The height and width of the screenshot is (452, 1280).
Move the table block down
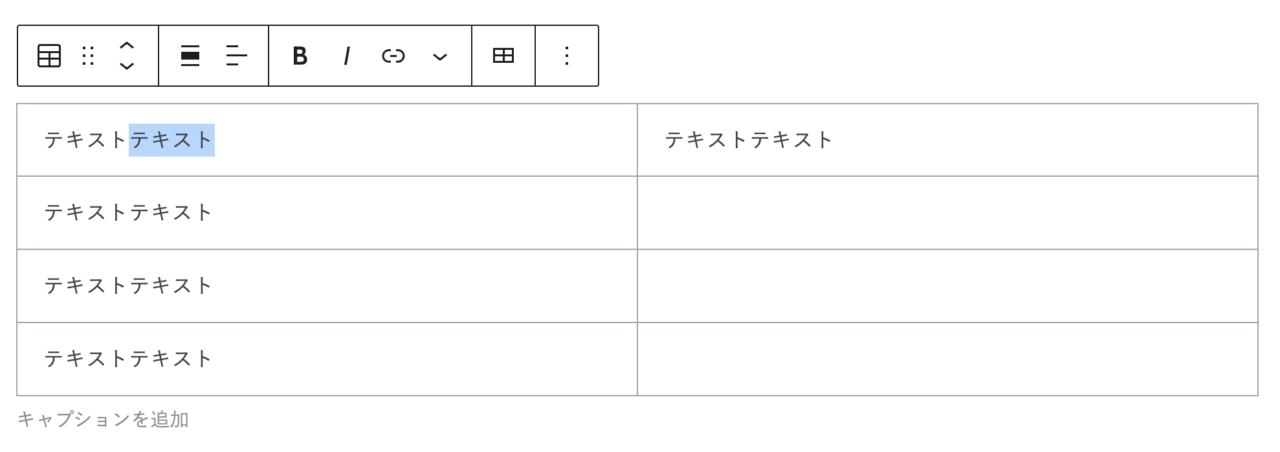coord(127,66)
